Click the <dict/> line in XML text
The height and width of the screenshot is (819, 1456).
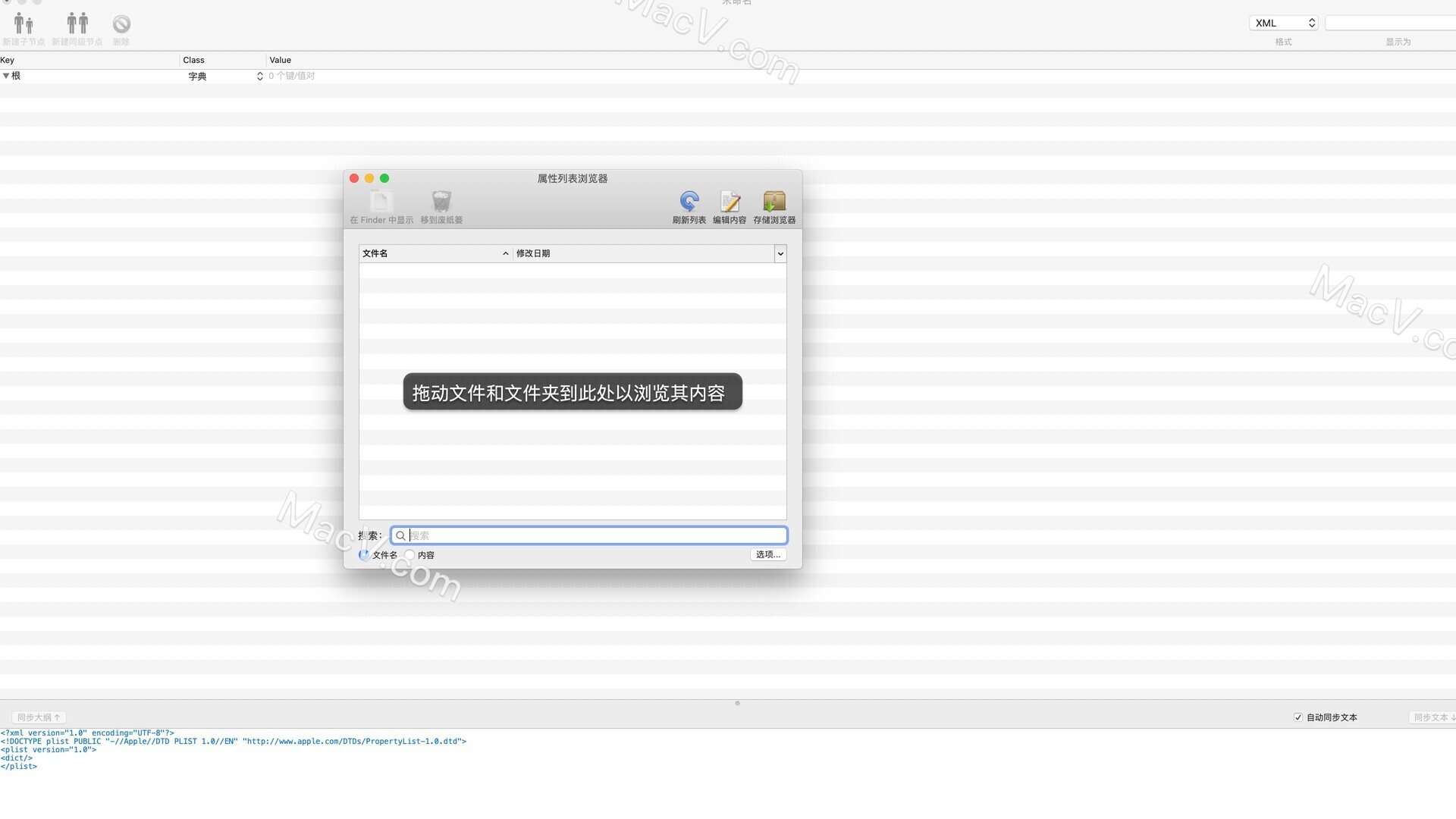coord(17,758)
